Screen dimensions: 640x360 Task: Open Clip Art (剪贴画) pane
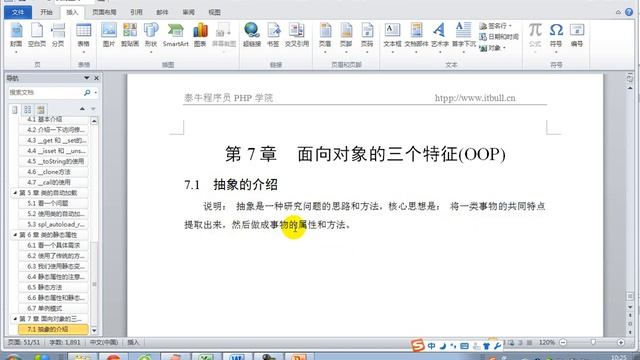click(130, 36)
